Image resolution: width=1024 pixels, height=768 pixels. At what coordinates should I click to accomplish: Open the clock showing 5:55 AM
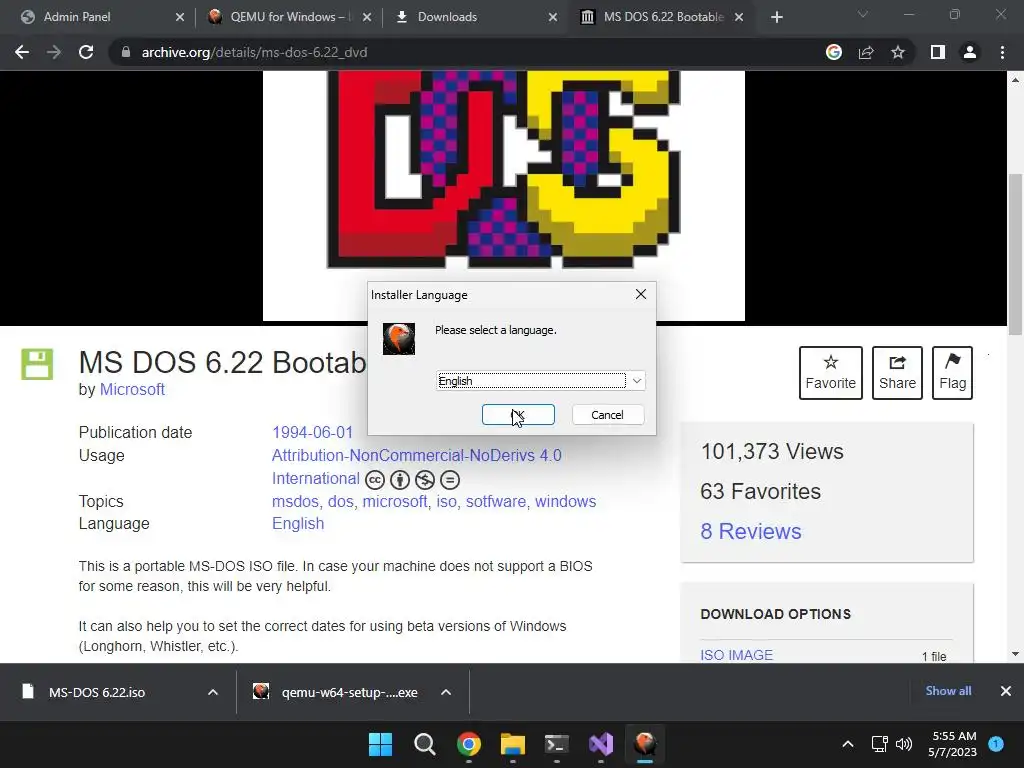(952, 744)
